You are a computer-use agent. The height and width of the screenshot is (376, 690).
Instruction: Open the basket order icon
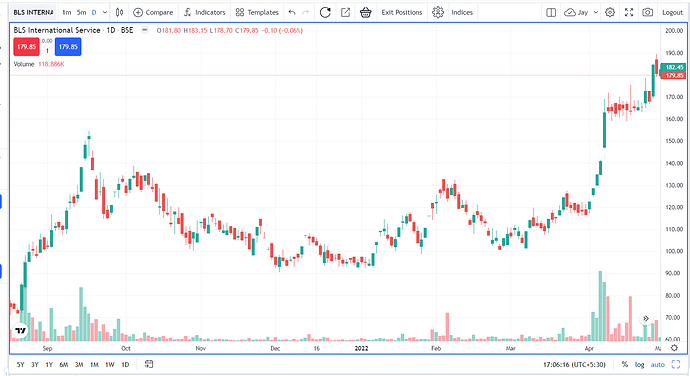(365, 12)
